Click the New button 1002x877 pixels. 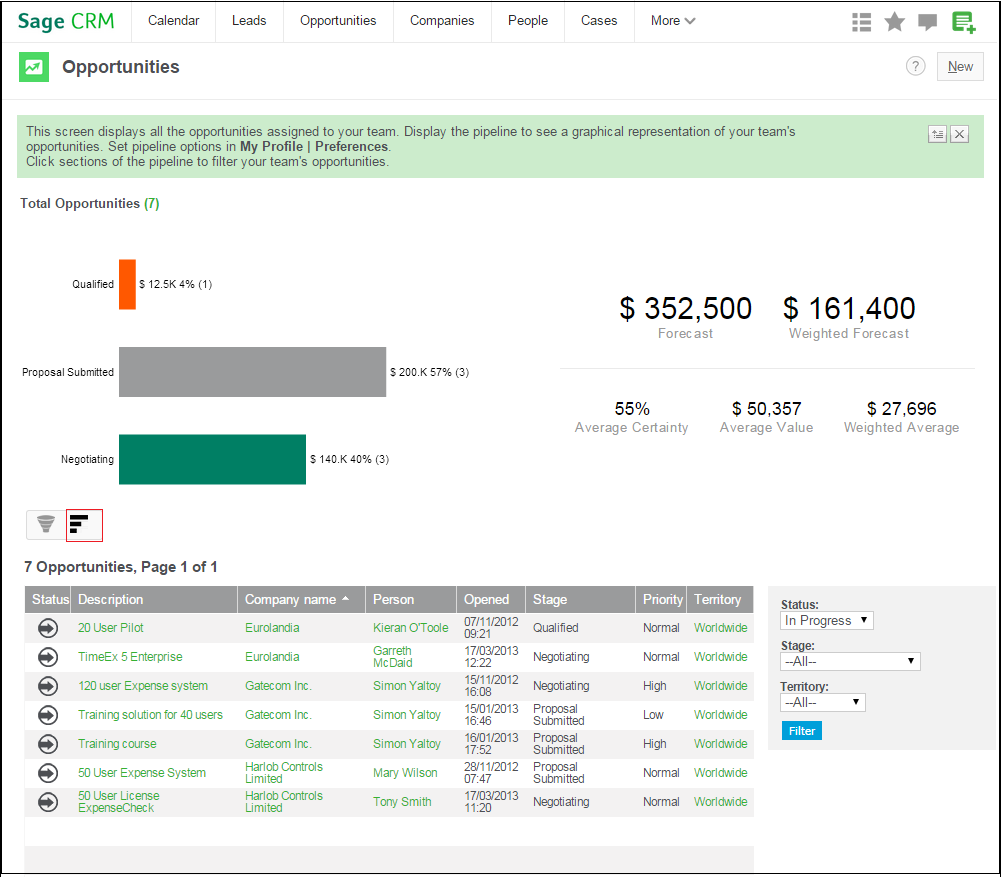tap(960, 66)
